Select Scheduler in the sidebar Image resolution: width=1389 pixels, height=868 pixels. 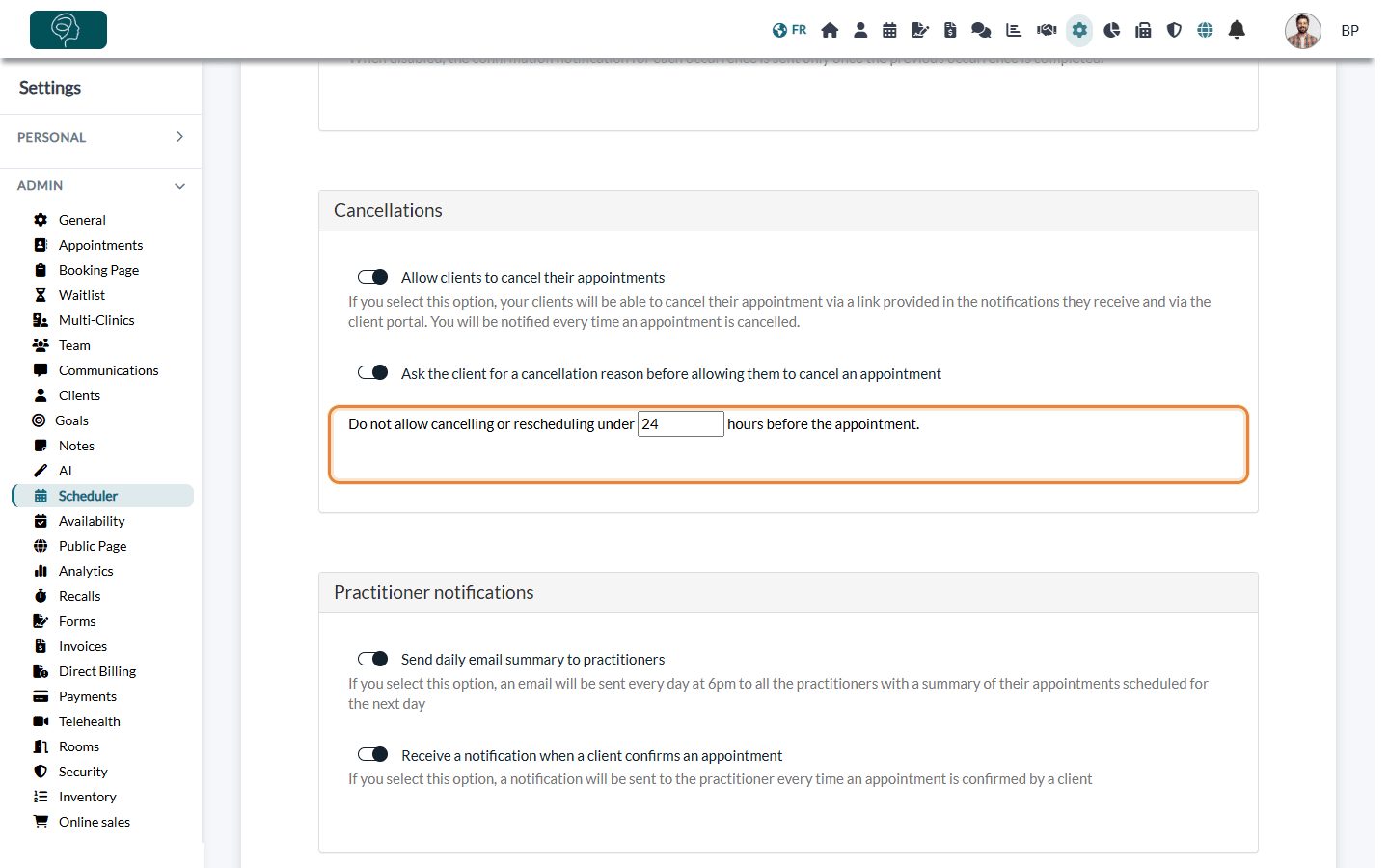point(103,496)
